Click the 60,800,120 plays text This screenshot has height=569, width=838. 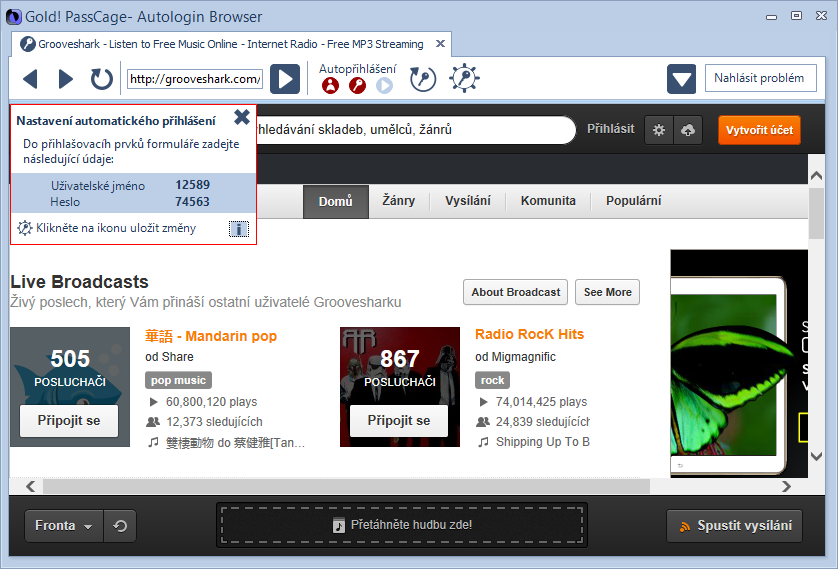point(212,402)
